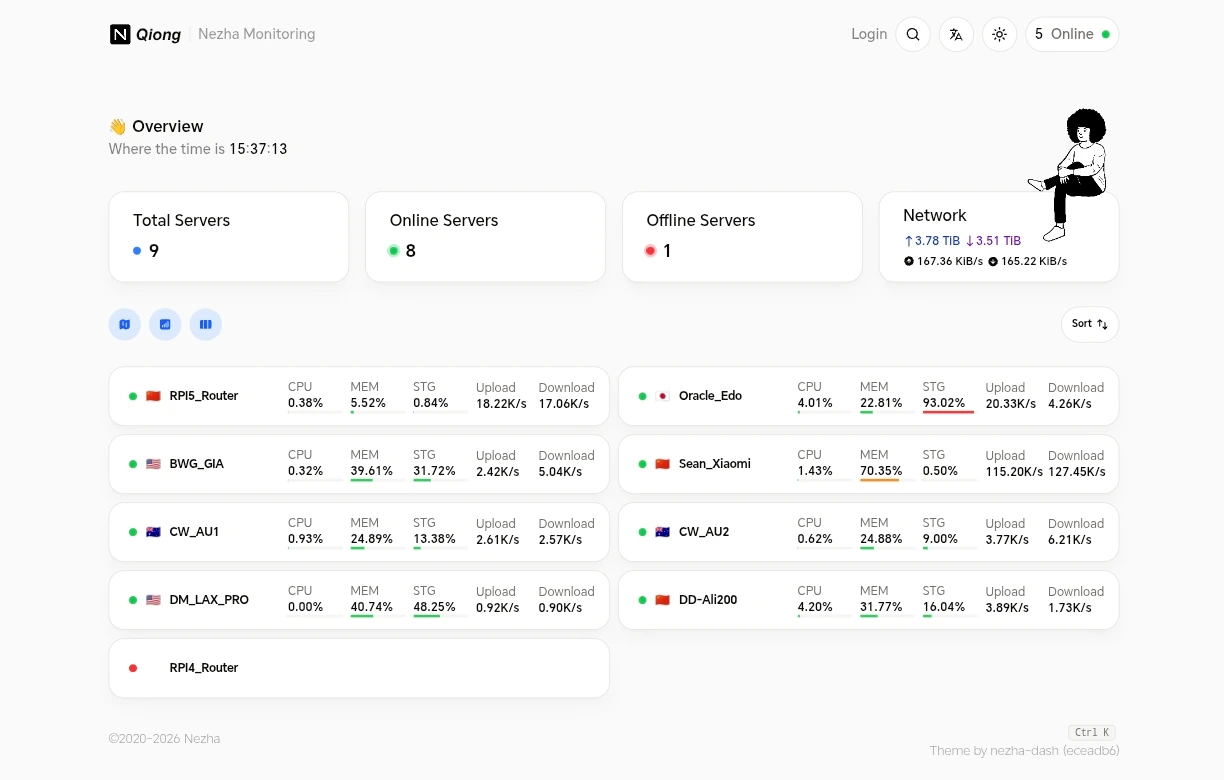Open the Sort dropdown

tap(1089, 324)
